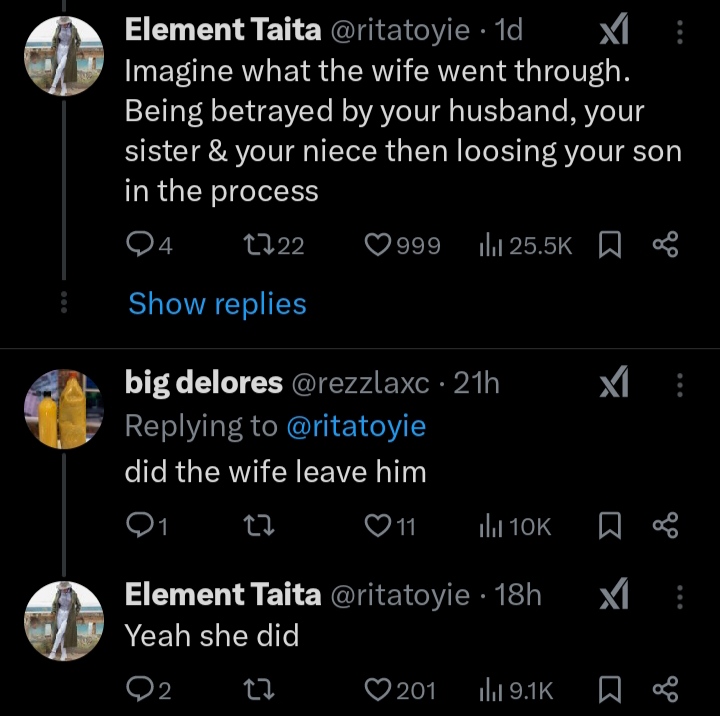Expand the Show replies link
720x716 pixels.
pyautogui.click(x=217, y=303)
